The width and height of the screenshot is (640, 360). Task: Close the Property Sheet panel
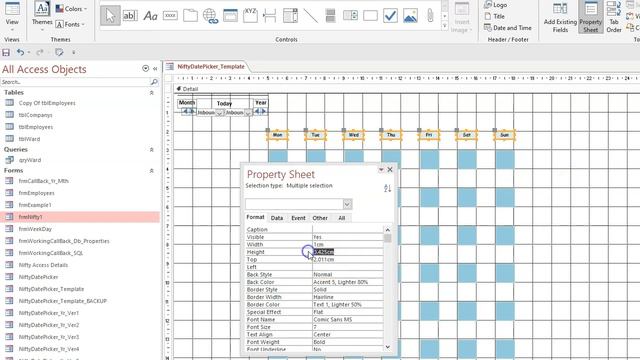coord(390,169)
